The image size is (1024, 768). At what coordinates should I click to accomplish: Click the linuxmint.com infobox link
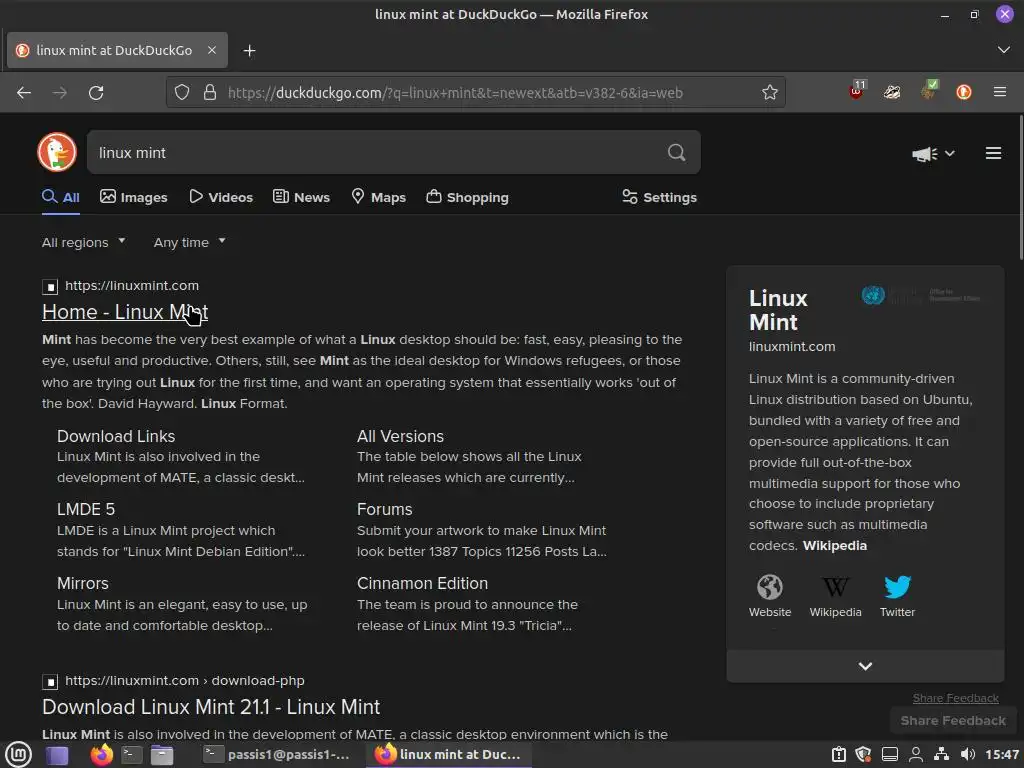(792, 347)
